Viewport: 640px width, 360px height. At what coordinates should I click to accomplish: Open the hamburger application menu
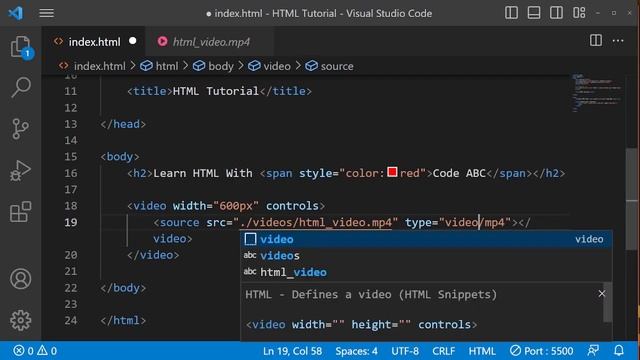click(x=47, y=13)
